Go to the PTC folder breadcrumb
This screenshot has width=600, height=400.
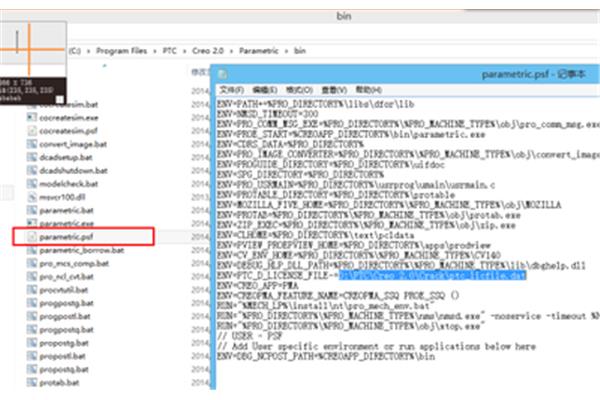tap(170, 51)
